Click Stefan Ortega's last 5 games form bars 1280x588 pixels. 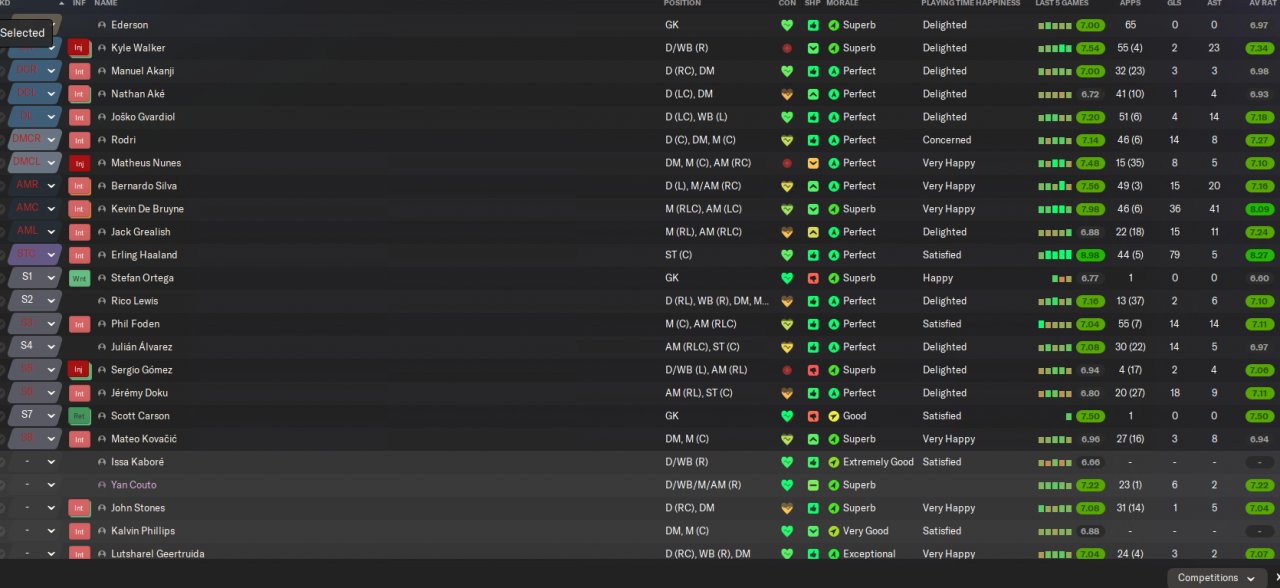(1061, 278)
